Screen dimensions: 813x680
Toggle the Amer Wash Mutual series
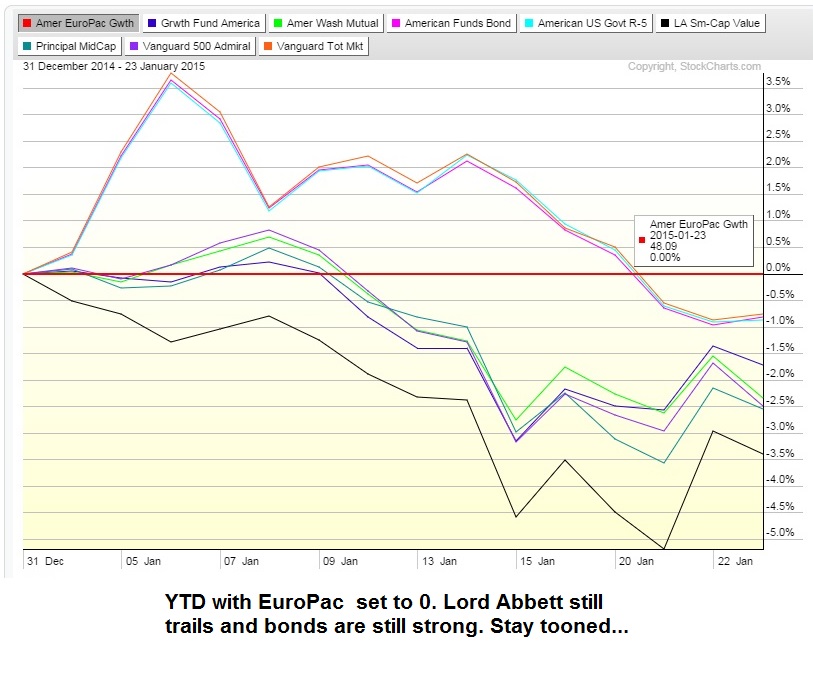point(326,23)
